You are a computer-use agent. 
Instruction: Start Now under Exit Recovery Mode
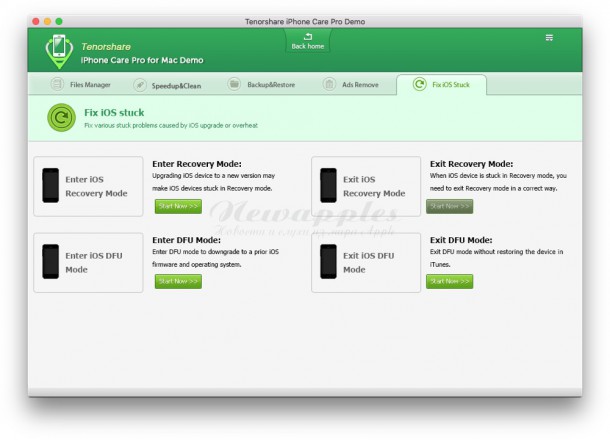[x=449, y=206]
